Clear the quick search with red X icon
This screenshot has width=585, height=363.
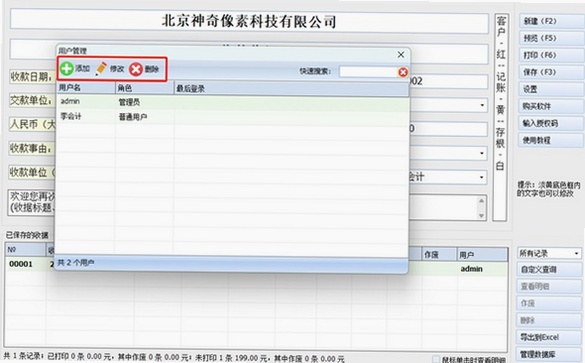[403, 72]
